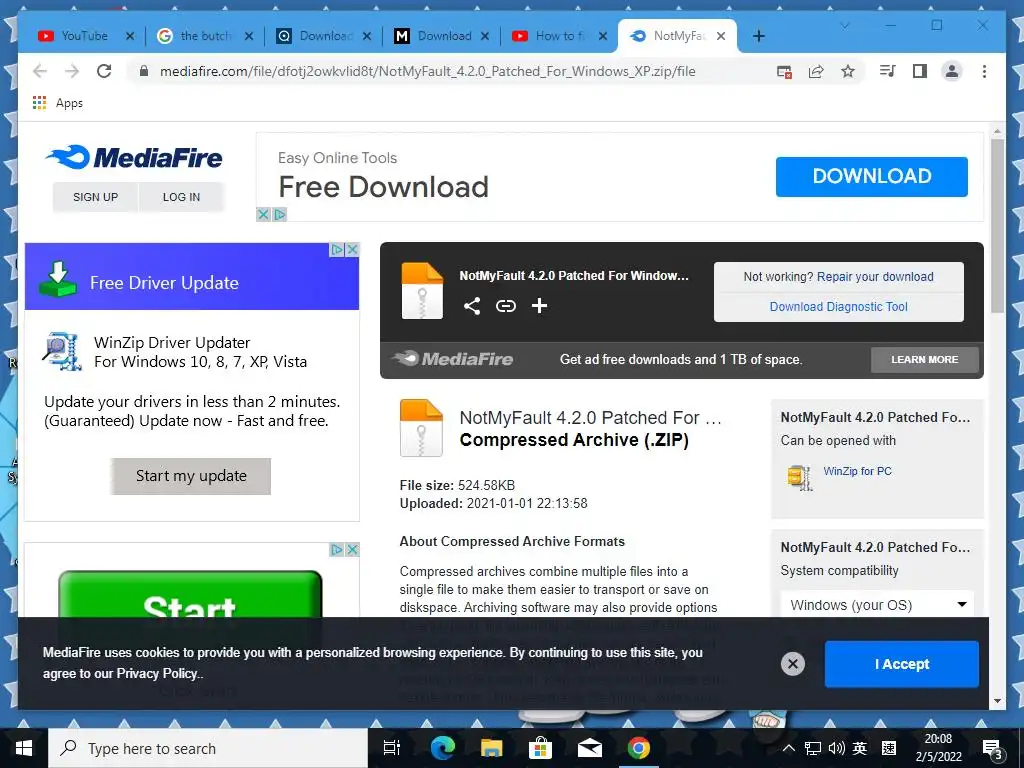Click the browser forward arrow
The height and width of the screenshot is (768, 1024).
(x=72, y=71)
